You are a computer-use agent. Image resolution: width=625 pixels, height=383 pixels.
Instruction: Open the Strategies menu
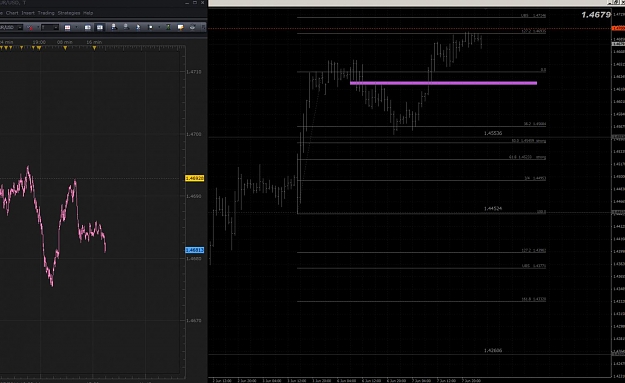69,13
